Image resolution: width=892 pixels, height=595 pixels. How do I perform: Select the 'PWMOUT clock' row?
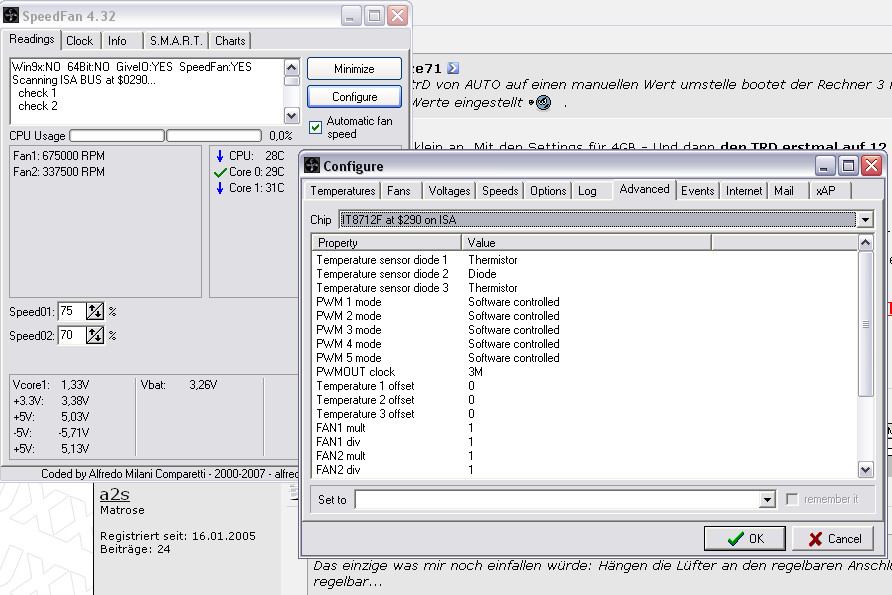[x=585, y=372]
